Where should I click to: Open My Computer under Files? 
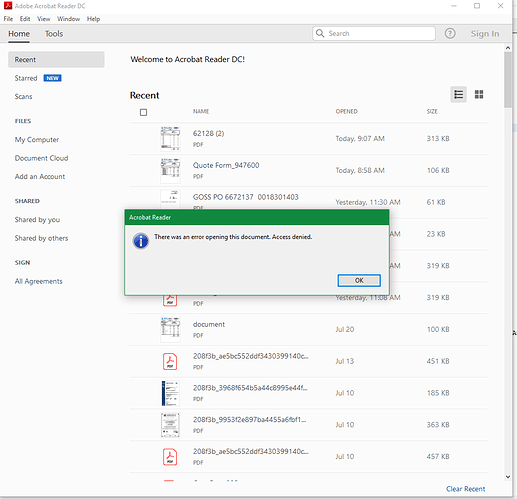click(37, 140)
